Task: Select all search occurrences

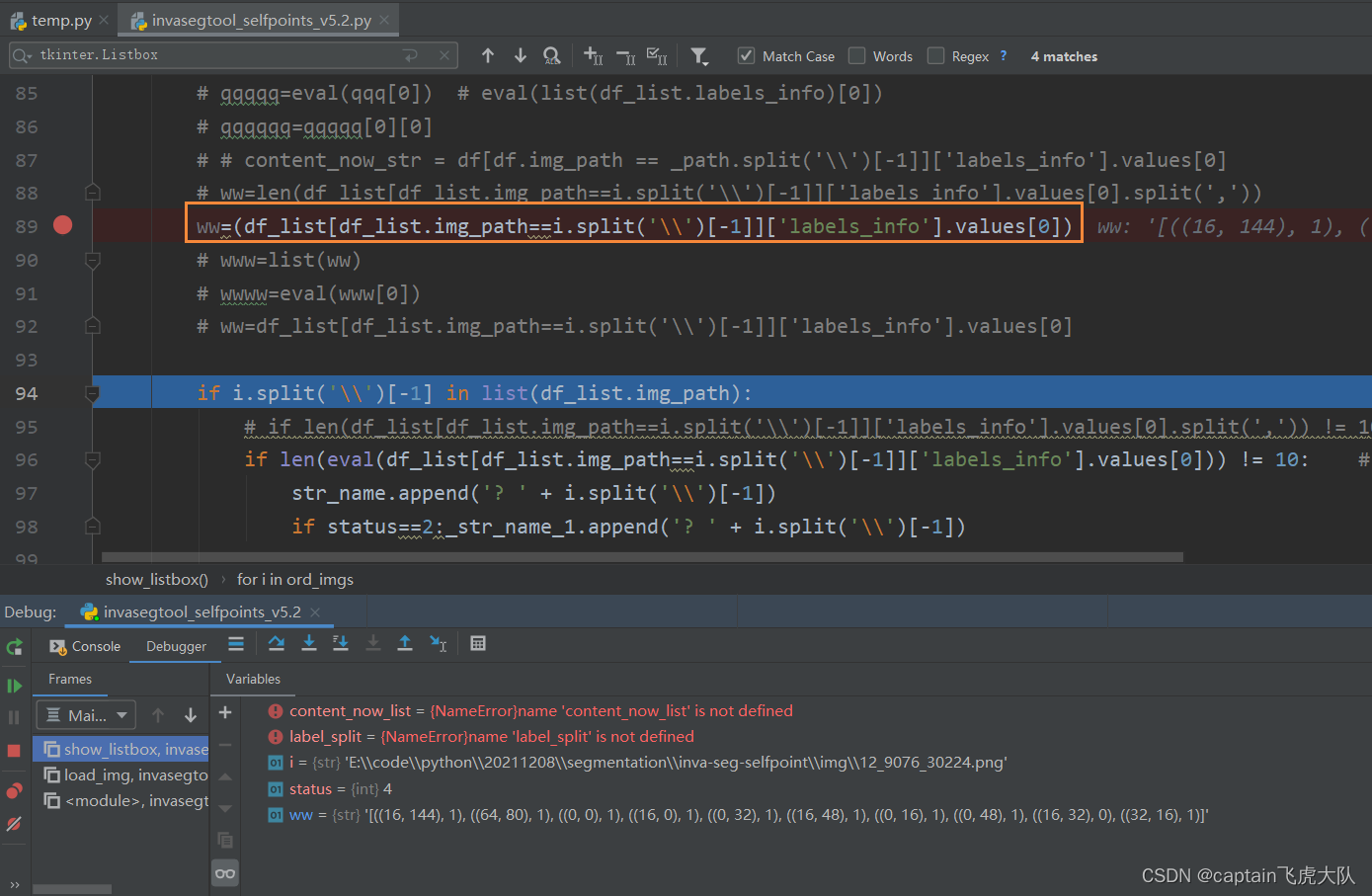Action: (x=657, y=56)
